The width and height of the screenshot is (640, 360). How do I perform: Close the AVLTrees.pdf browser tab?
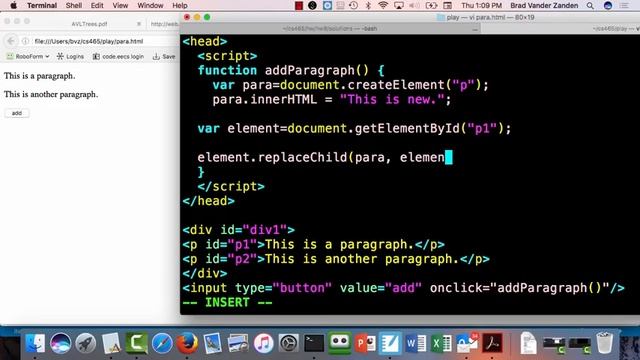(x=139, y=24)
